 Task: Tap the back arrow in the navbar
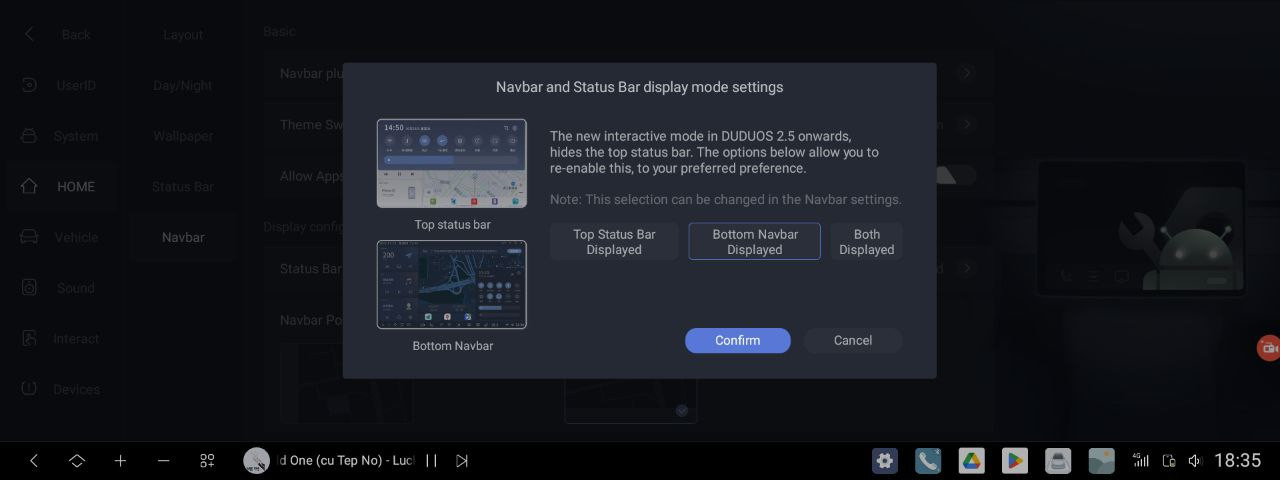(34, 461)
